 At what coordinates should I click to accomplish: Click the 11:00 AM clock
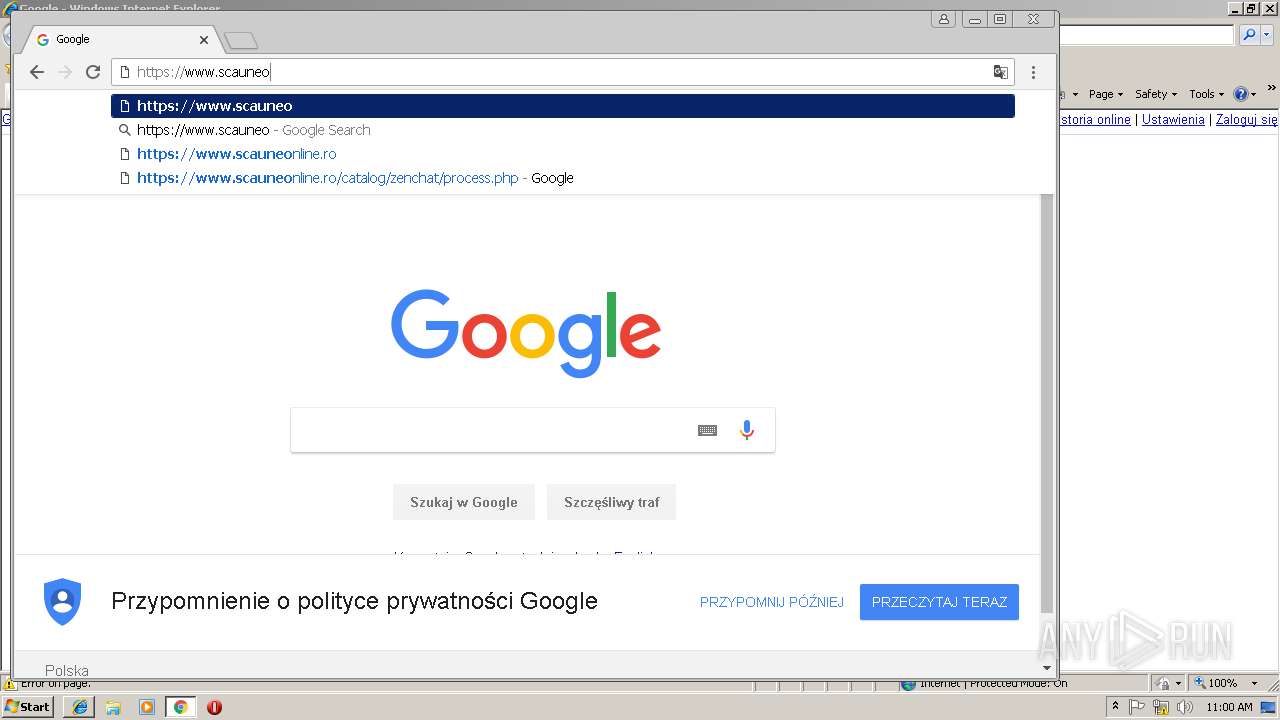point(1230,707)
